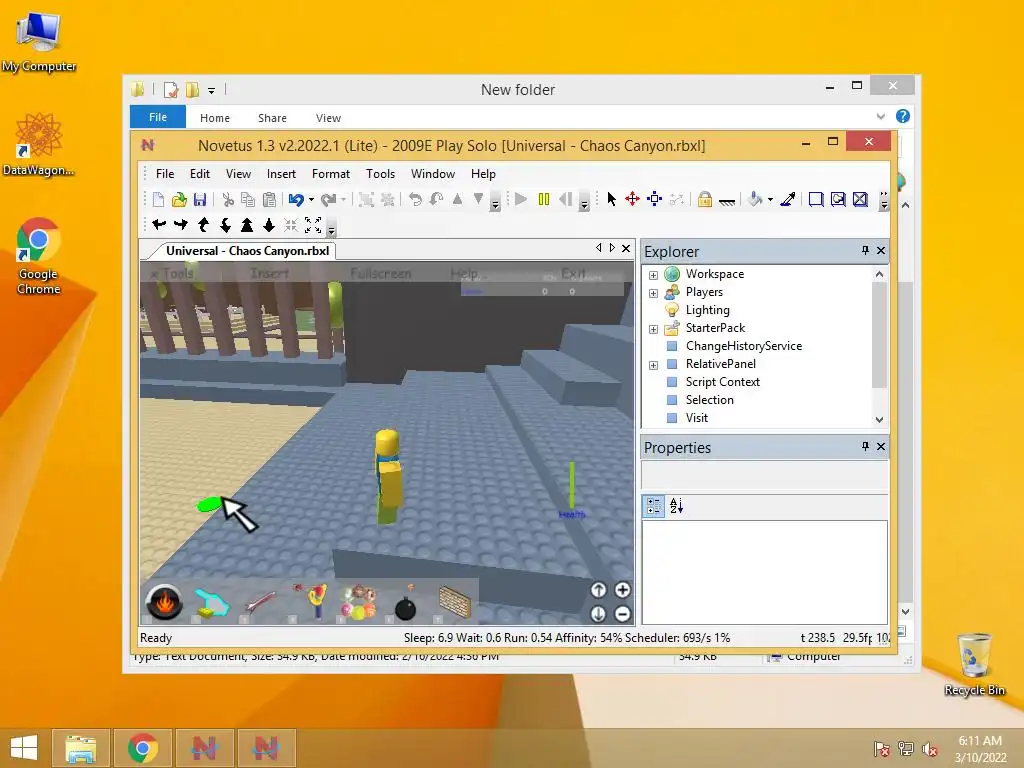Select the red Move drag tool
The image size is (1024, 768).
[x=632, y=199]
